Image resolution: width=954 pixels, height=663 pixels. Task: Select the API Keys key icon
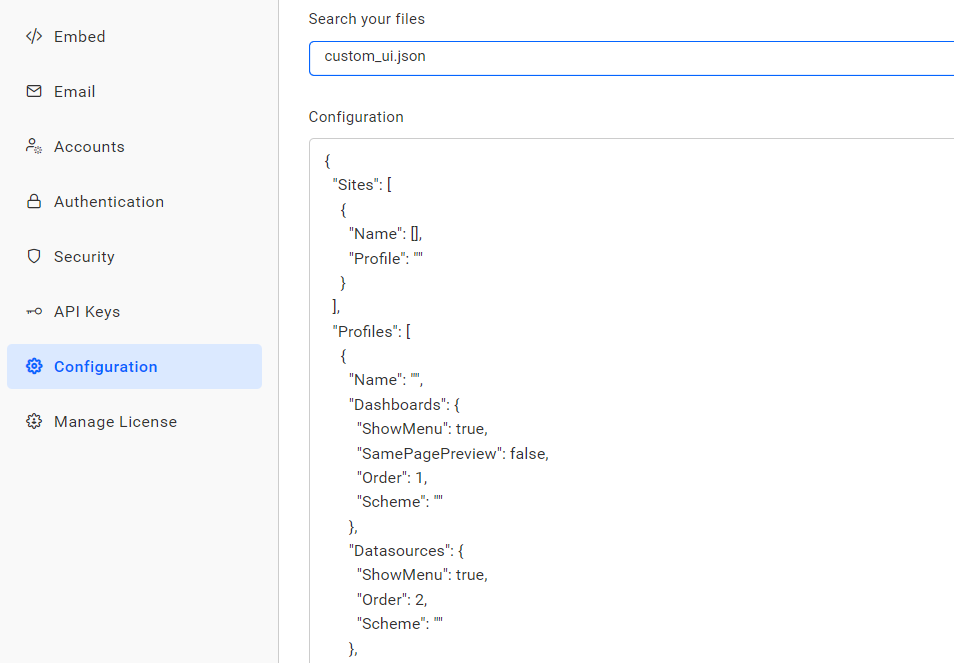click(x=32, y=311)
